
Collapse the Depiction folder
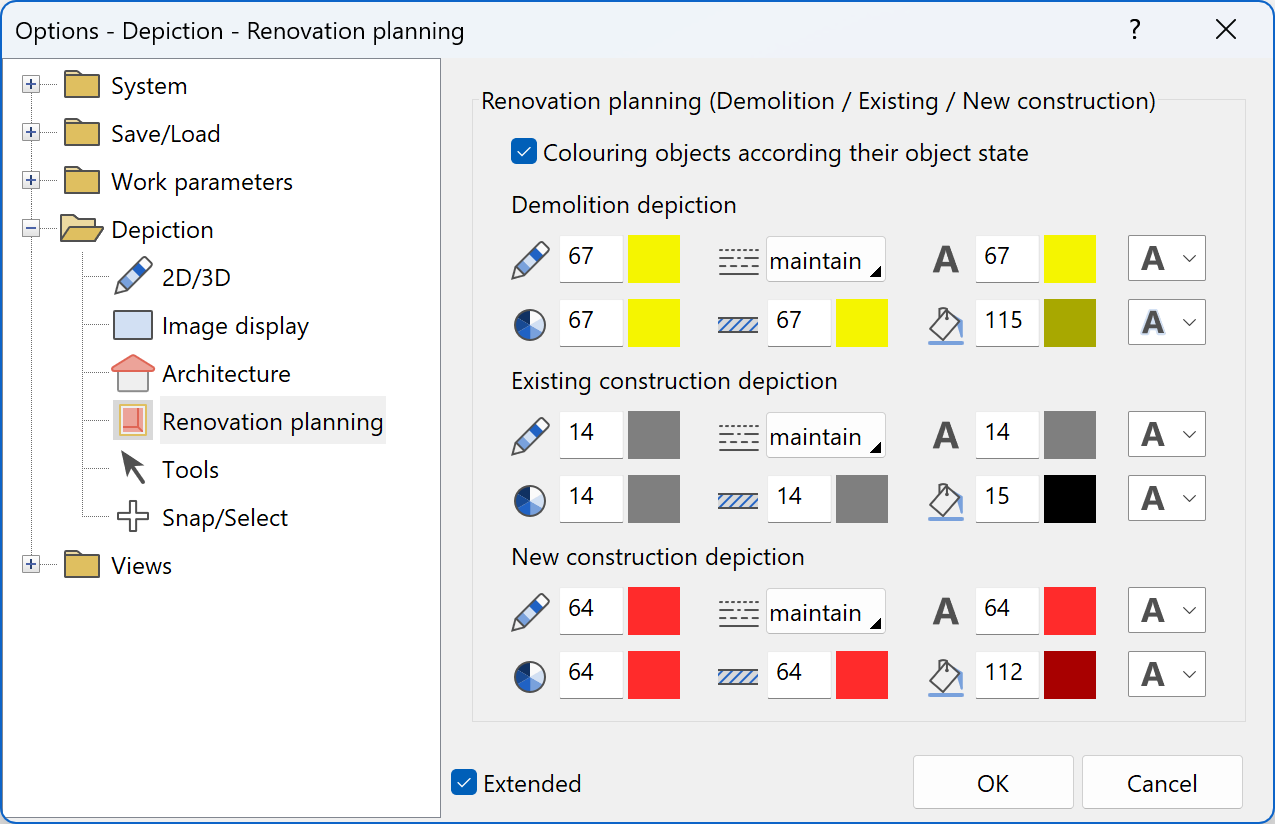coord(31,229)
